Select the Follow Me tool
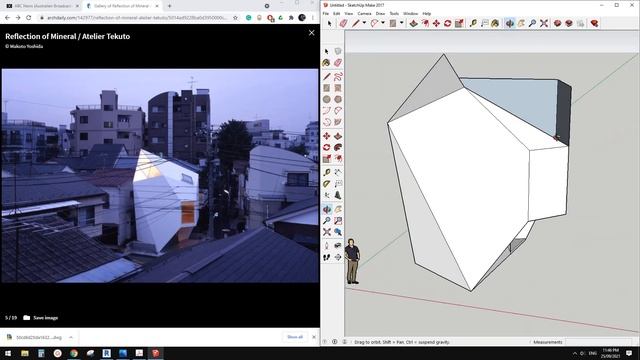The width and height of the screenshot is (640, 360). [338, 147]
